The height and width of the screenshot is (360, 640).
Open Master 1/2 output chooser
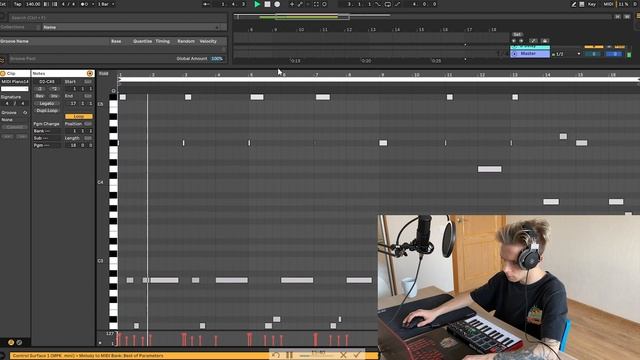click(566, 54)
